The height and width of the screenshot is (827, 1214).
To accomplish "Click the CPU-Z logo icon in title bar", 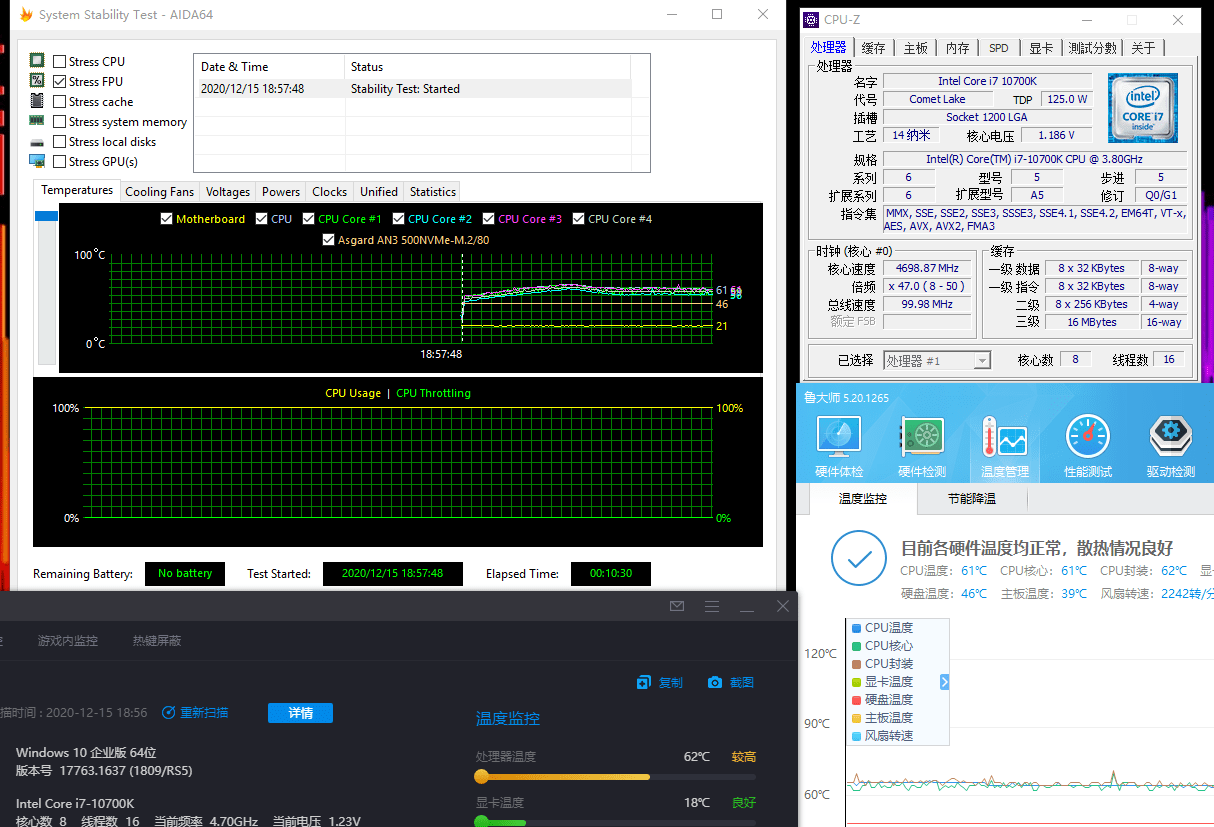I will pyautogui.click(x=812, y=19).
